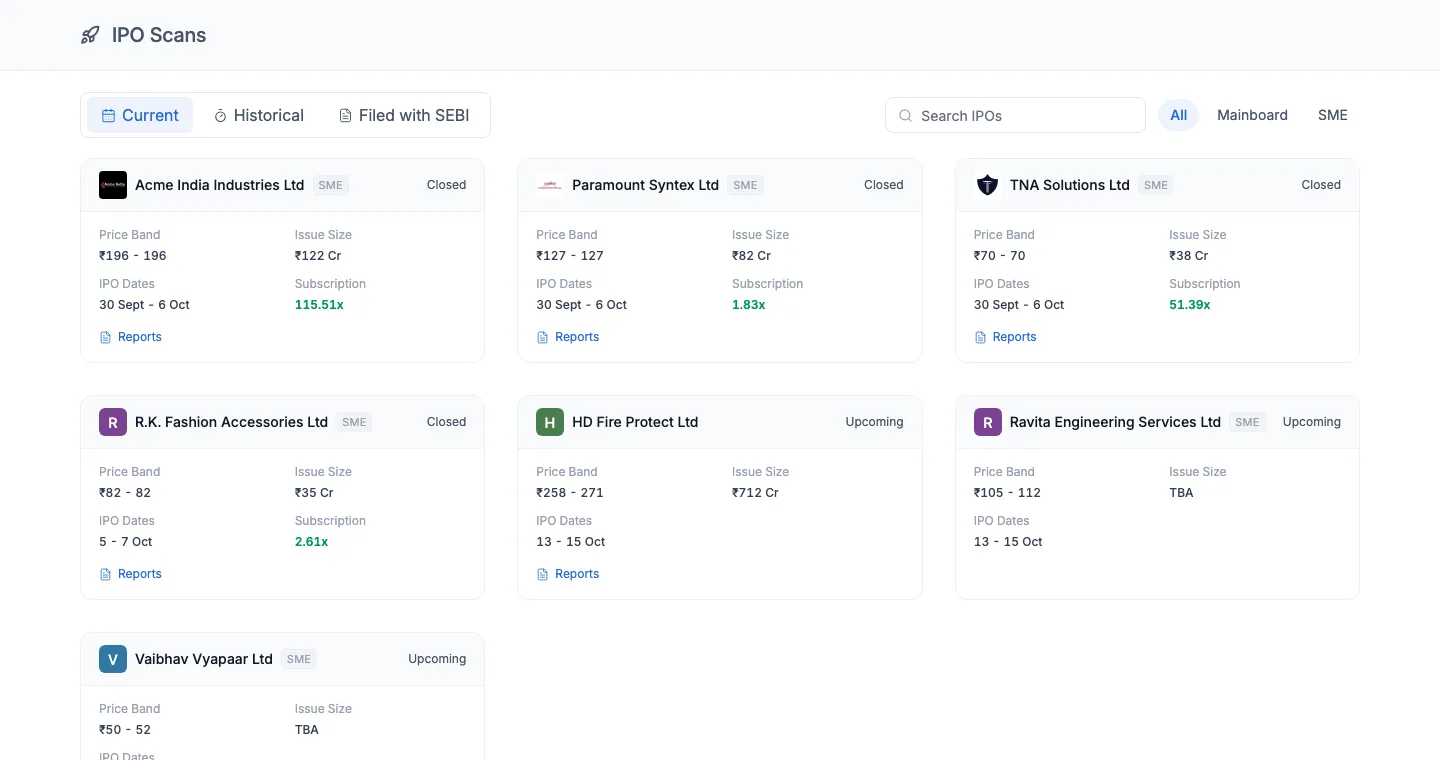
Task: View Reports for HD Fire Protect Ltd
Action: point(568,574)
